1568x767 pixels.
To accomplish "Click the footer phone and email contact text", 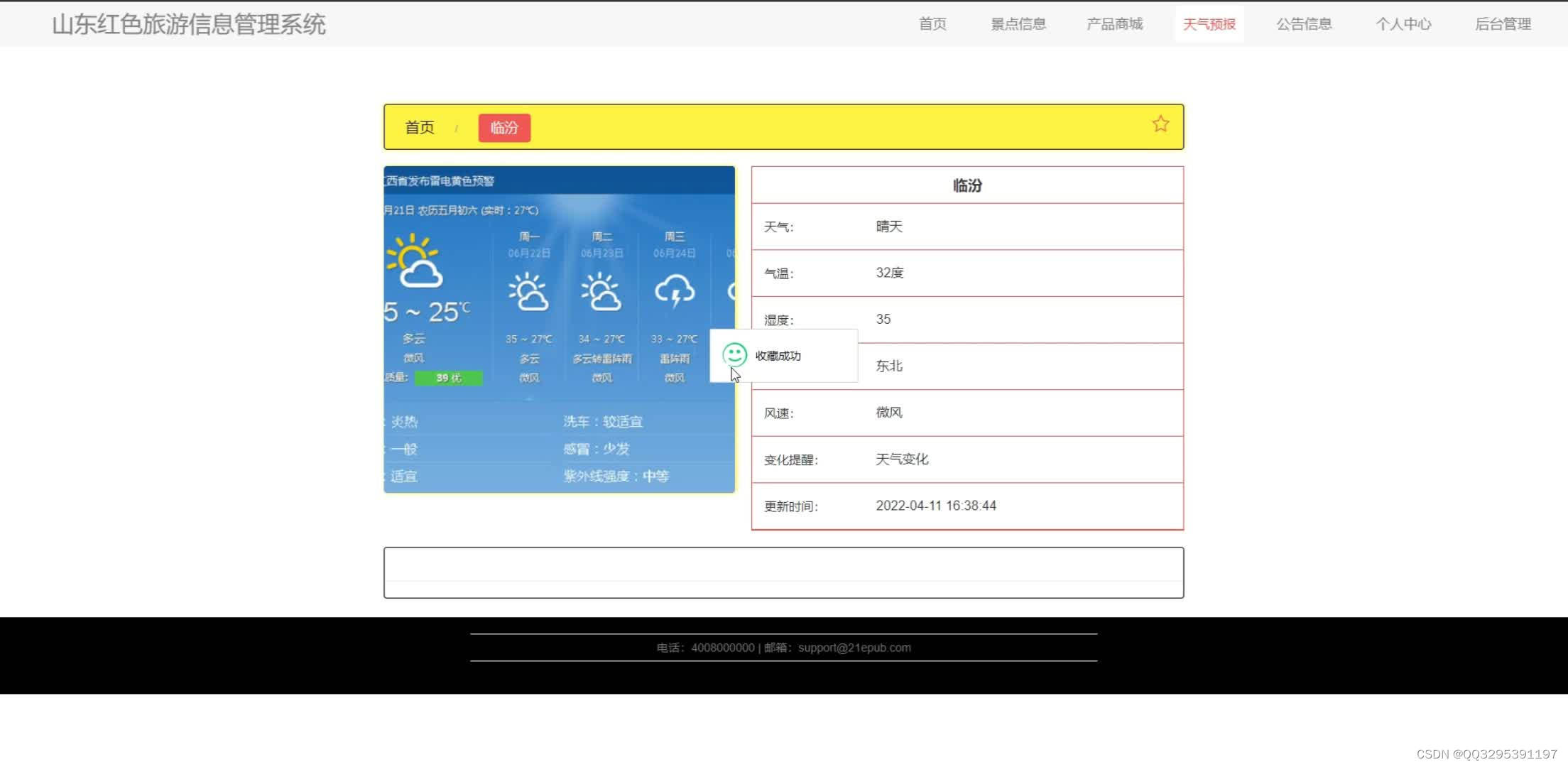I will coord(784,648).
